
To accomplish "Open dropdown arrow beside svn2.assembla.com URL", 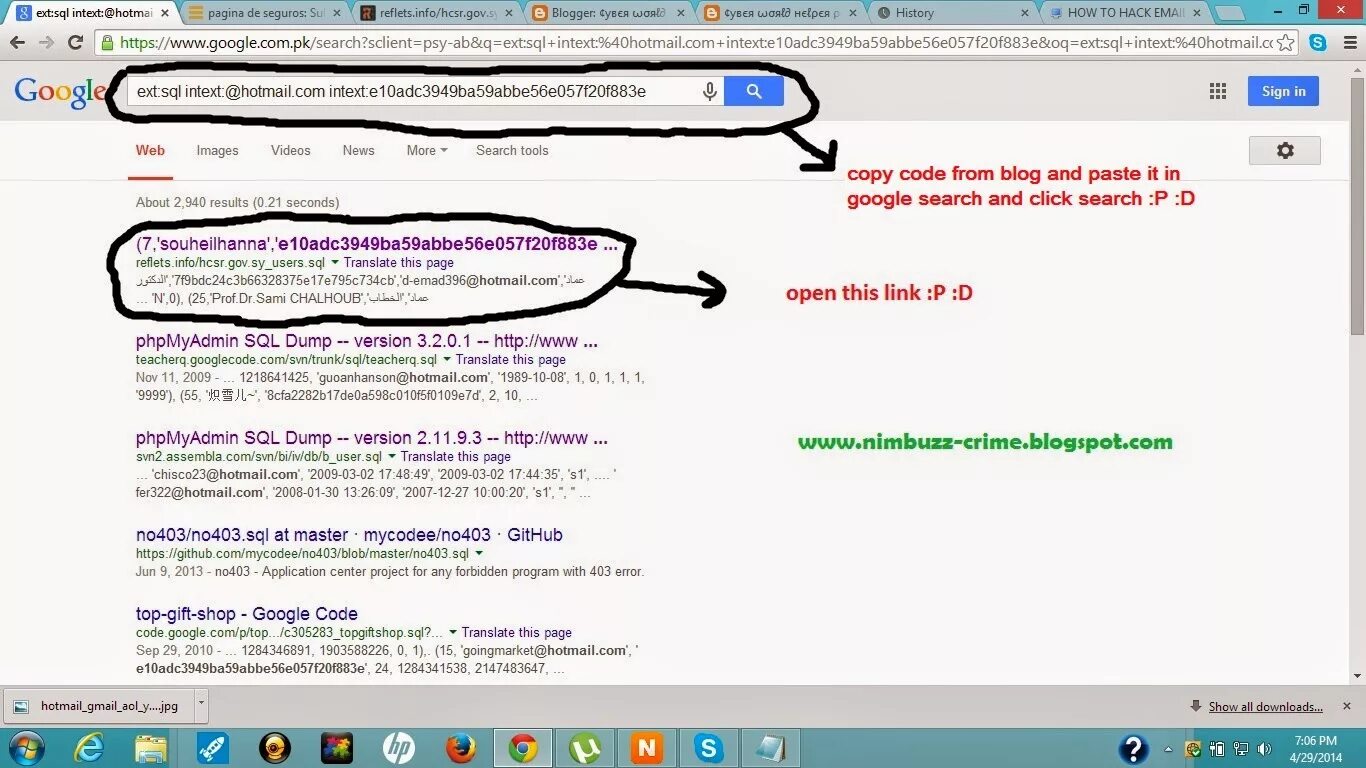I will 392,457.
